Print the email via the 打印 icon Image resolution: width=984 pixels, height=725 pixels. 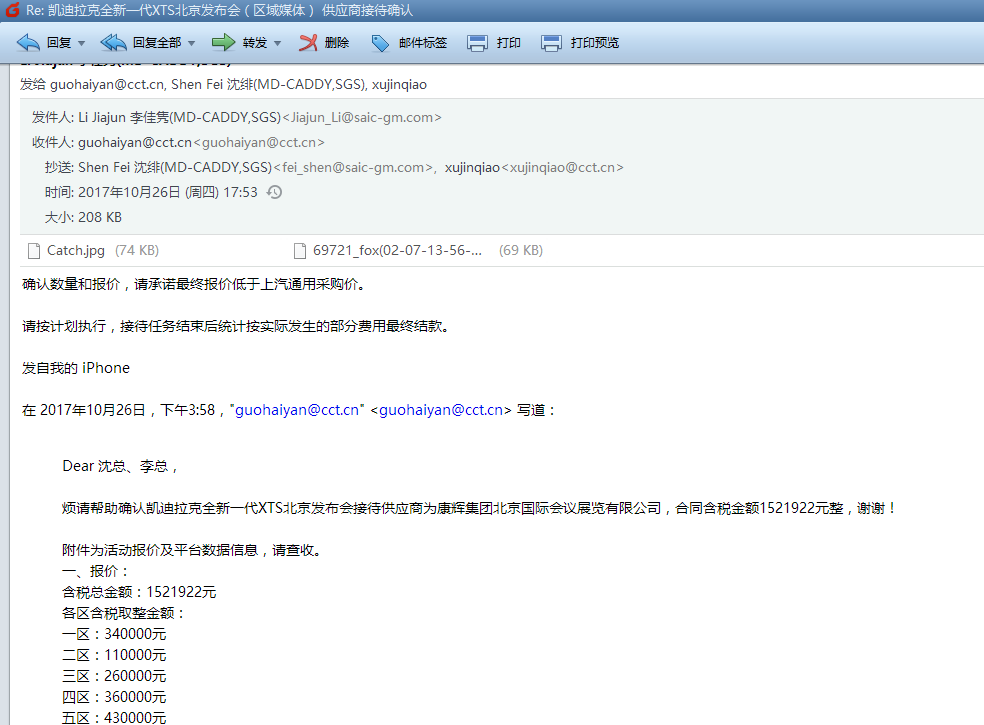pyautogui.click(x=478, y=43)
